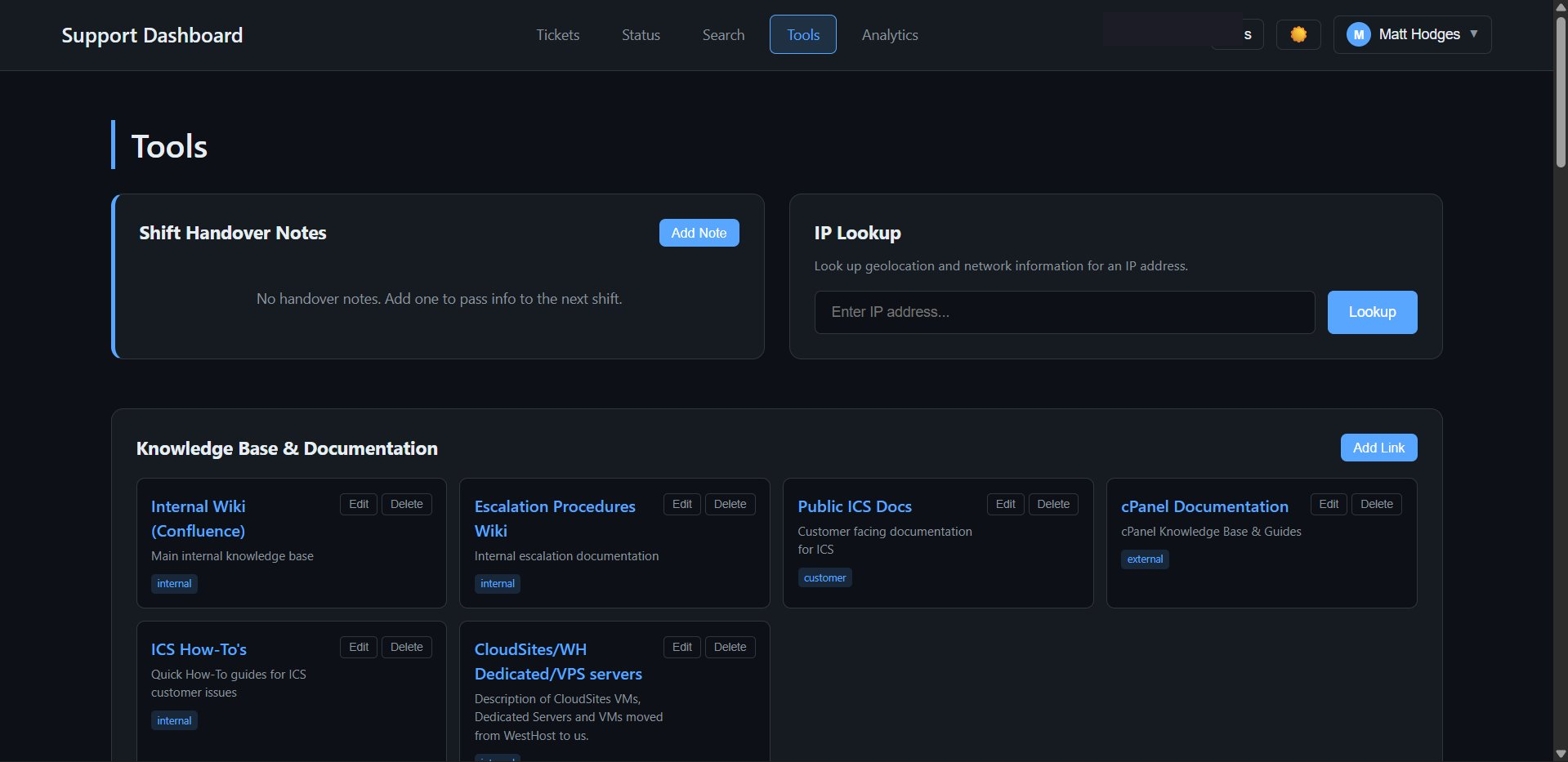The height and width of the screenshot is (762, 1568).
Task: Open the Analytics page
Action: click(890, 34)
